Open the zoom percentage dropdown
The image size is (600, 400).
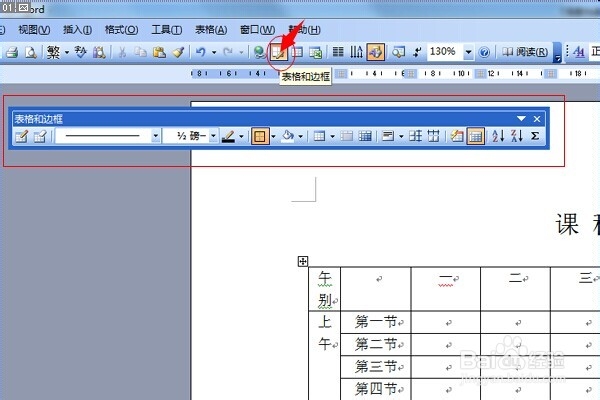[468, 52]
